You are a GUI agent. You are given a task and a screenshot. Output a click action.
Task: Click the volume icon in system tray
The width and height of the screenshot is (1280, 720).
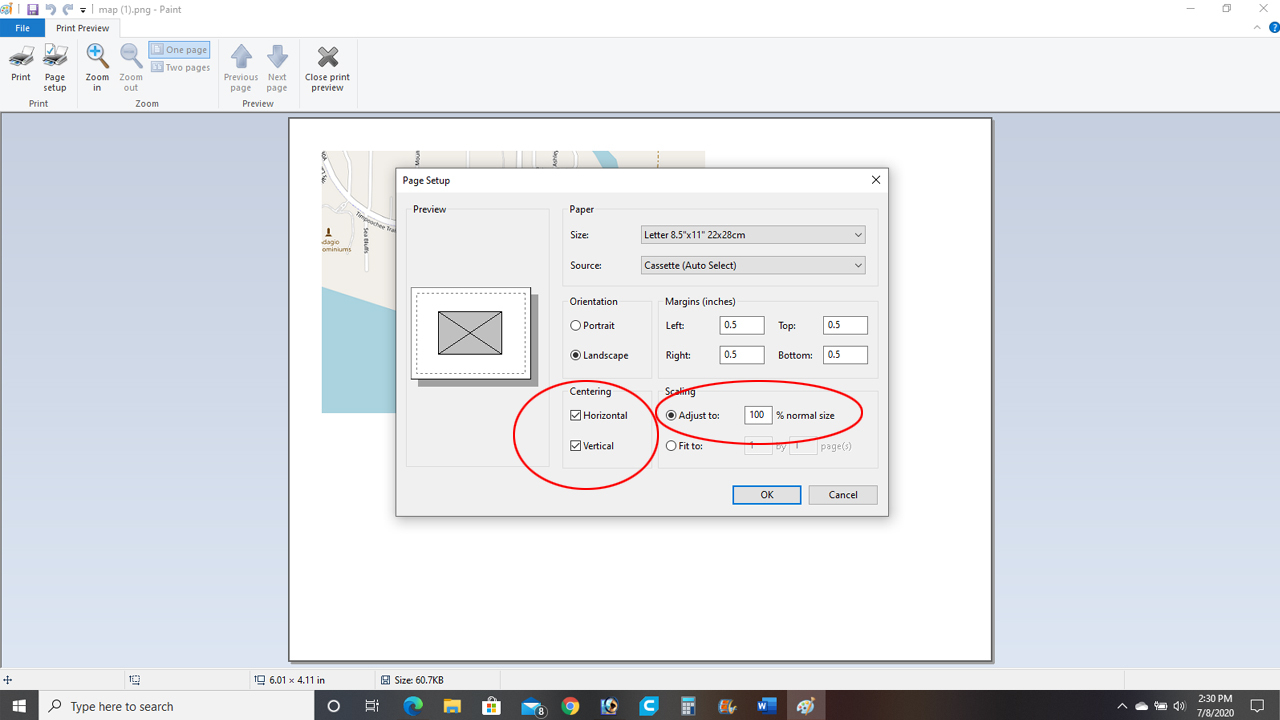click(x=1180, y=706)
